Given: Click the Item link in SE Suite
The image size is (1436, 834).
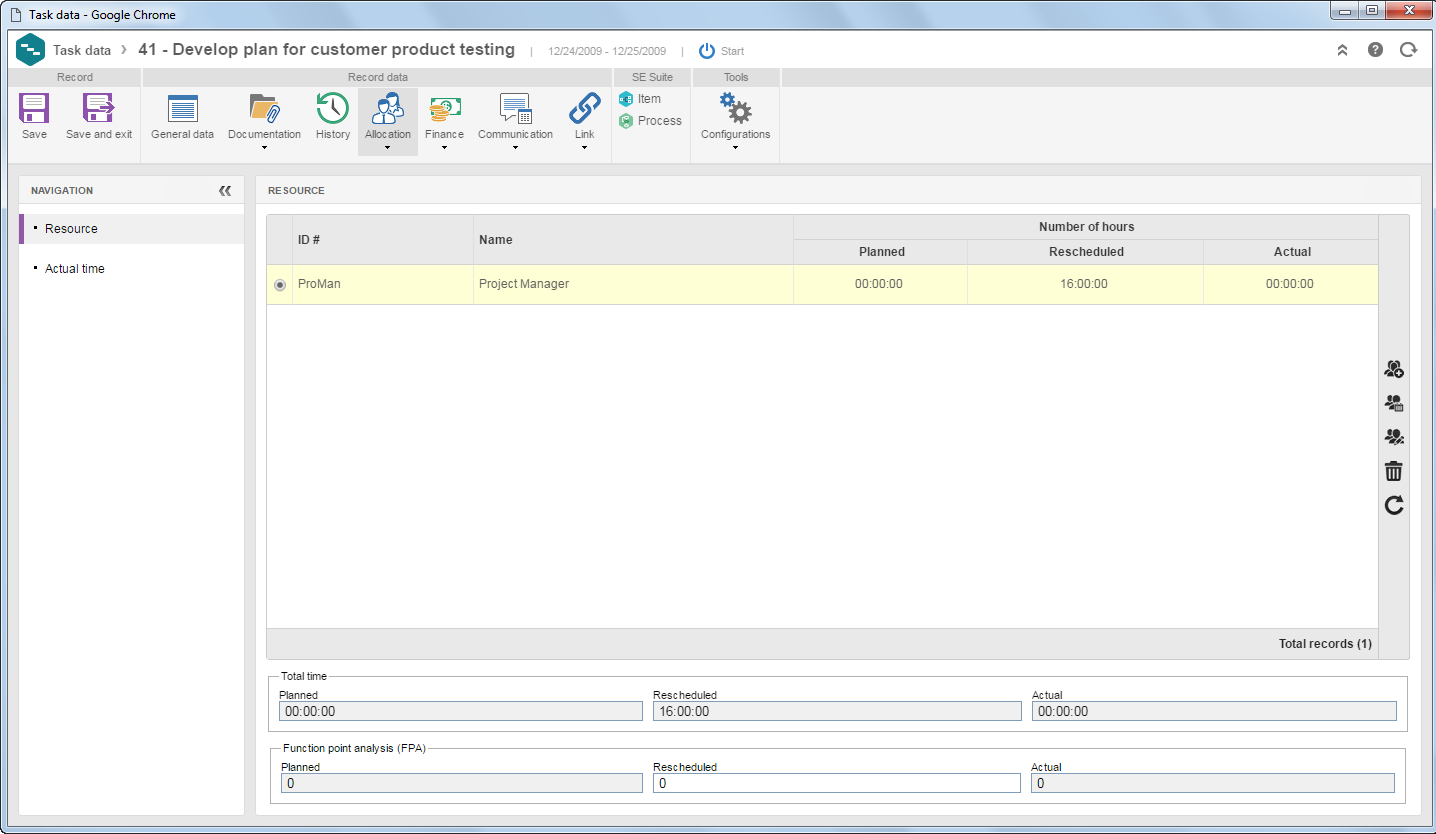Looking at the screenshot, I should pos(640,99).
